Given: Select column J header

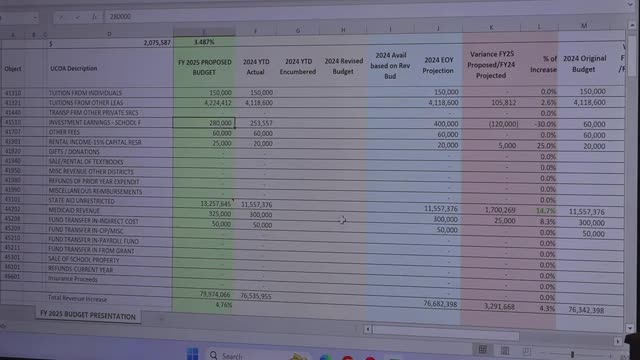Looking at the screenshot, I should pyautogui.click(x=438, y=29).
